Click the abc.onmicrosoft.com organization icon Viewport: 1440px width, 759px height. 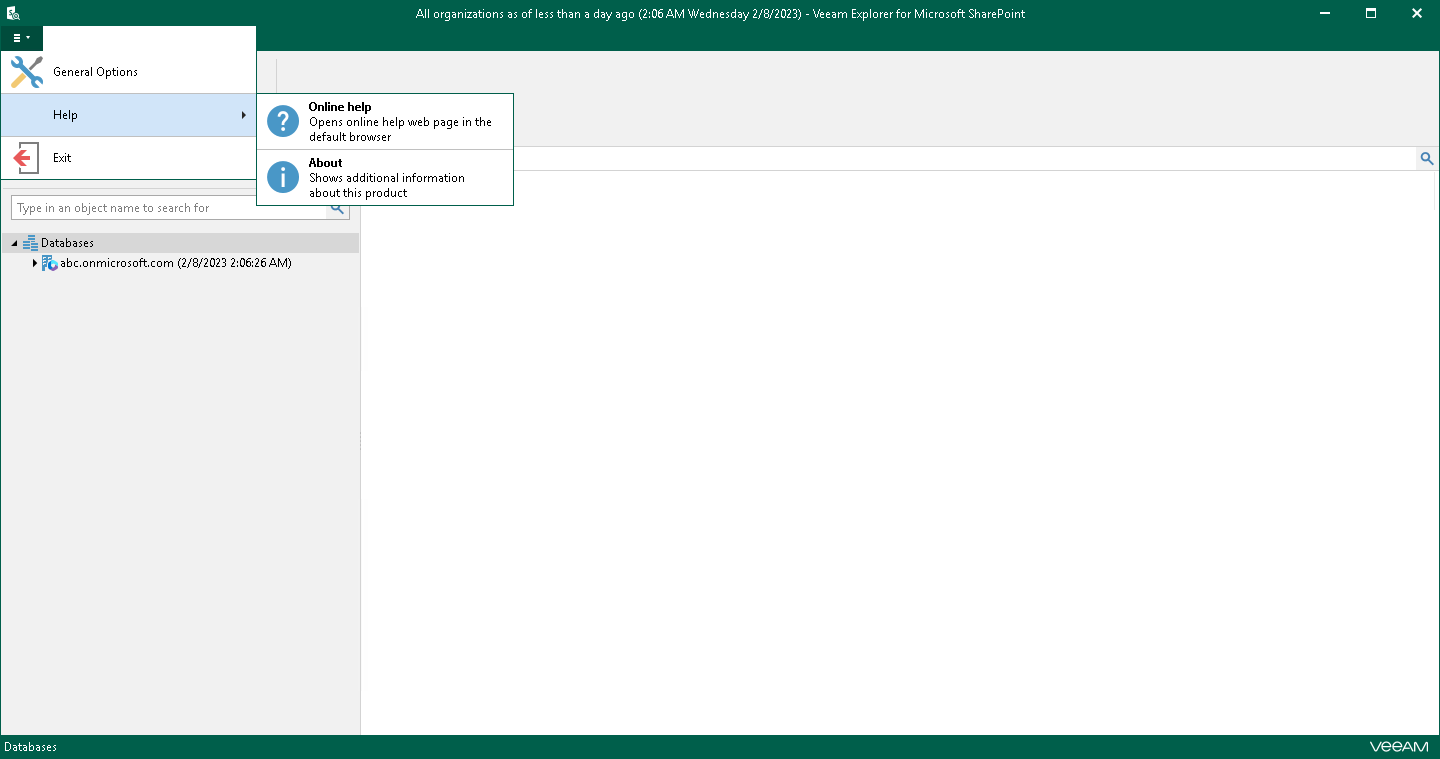coord(49,263)
